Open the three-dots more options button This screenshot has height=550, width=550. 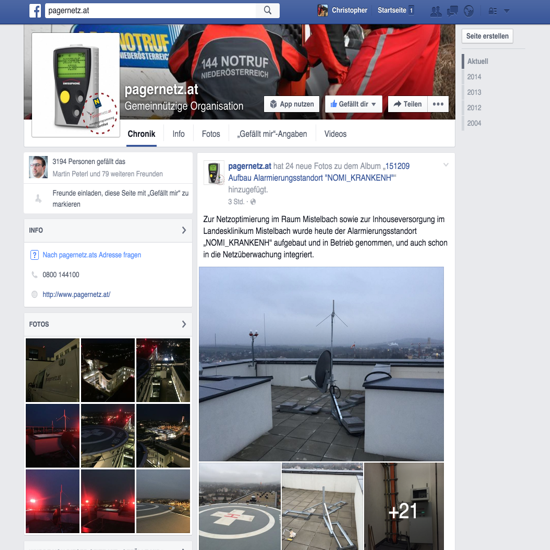point(438,104)
